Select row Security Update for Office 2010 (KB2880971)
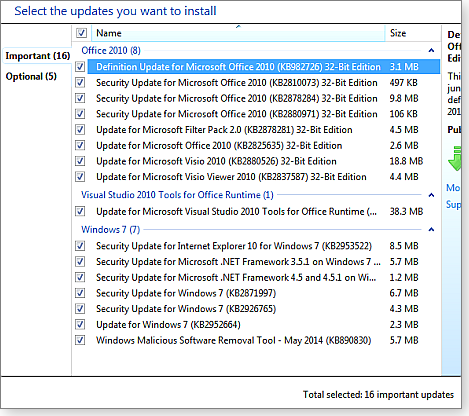The height and width of the screenshot is (416, 469). (264, 114)
